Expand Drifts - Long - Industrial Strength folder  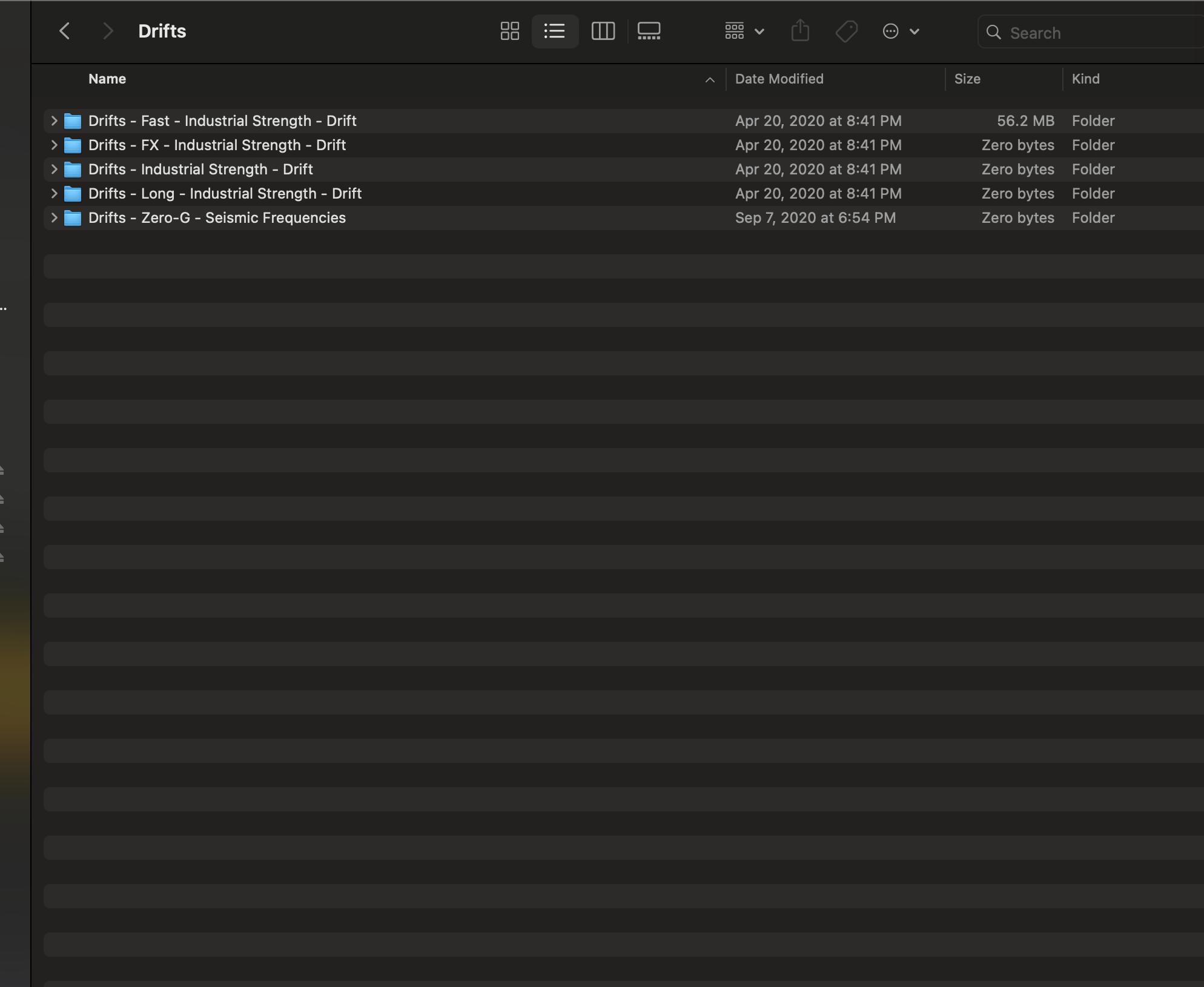coord(54,193)
